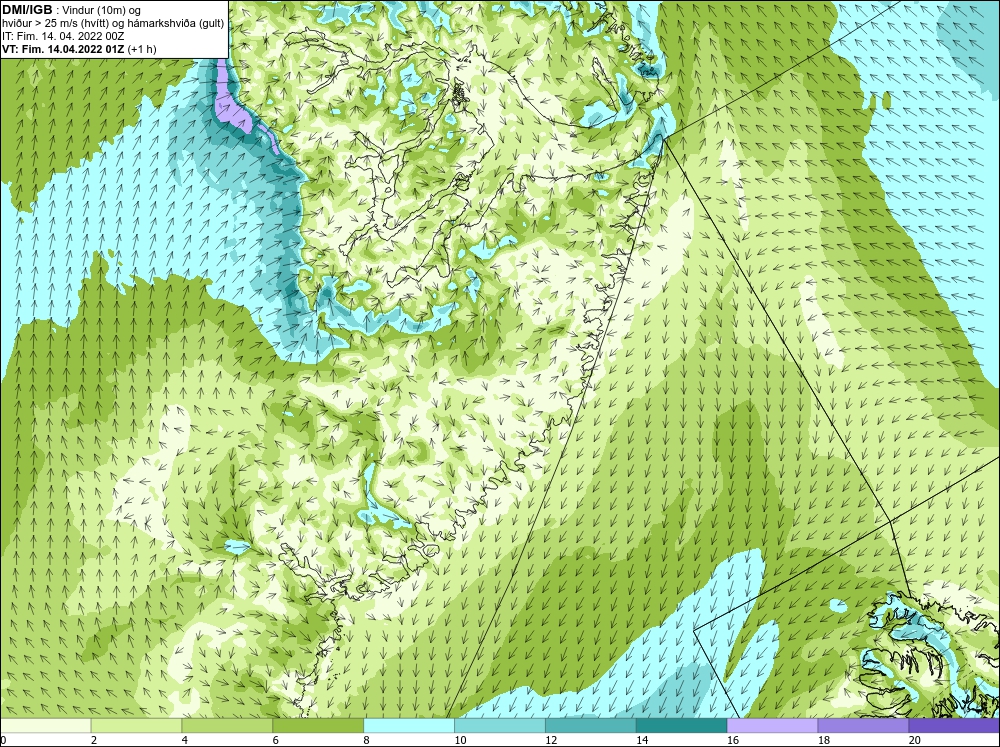Click the legend tick label "10"

(460, 741)
